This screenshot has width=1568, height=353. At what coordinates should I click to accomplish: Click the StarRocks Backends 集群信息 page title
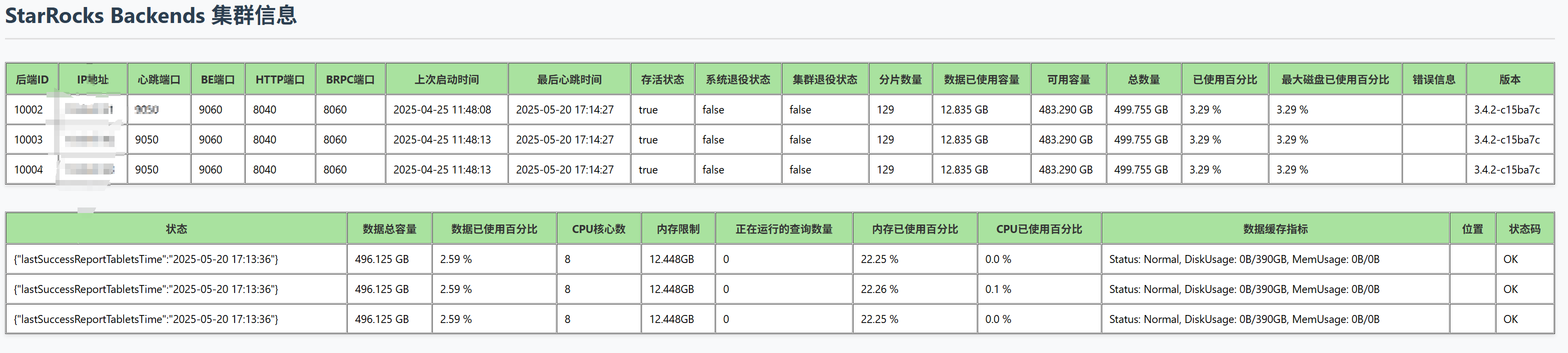(x=151, y=16)
